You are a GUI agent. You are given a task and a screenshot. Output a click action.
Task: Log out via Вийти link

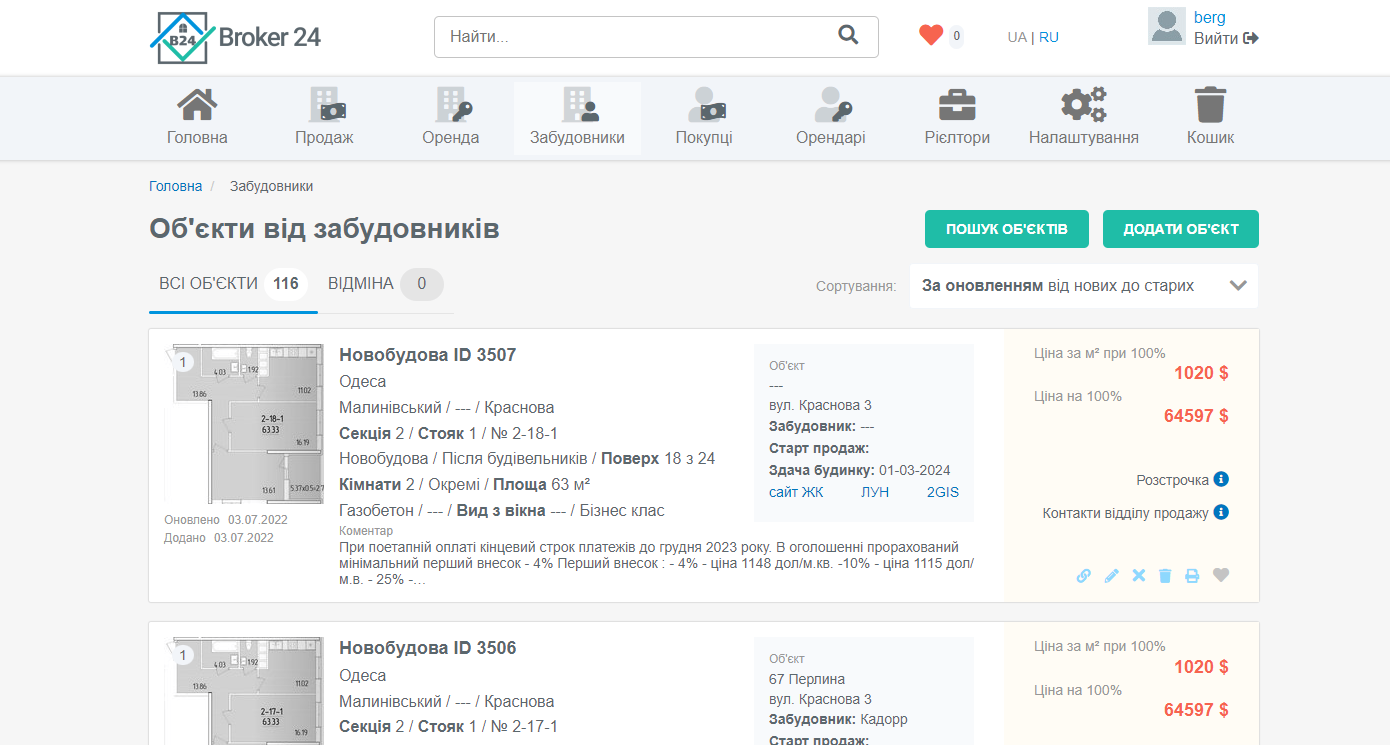point(1226,38)
